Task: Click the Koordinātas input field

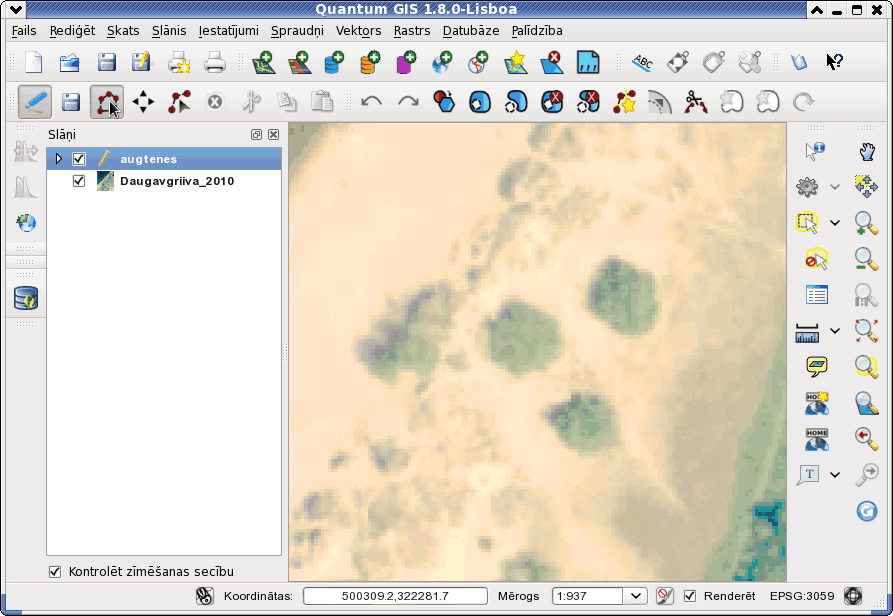Action: (x=395, y=596)
